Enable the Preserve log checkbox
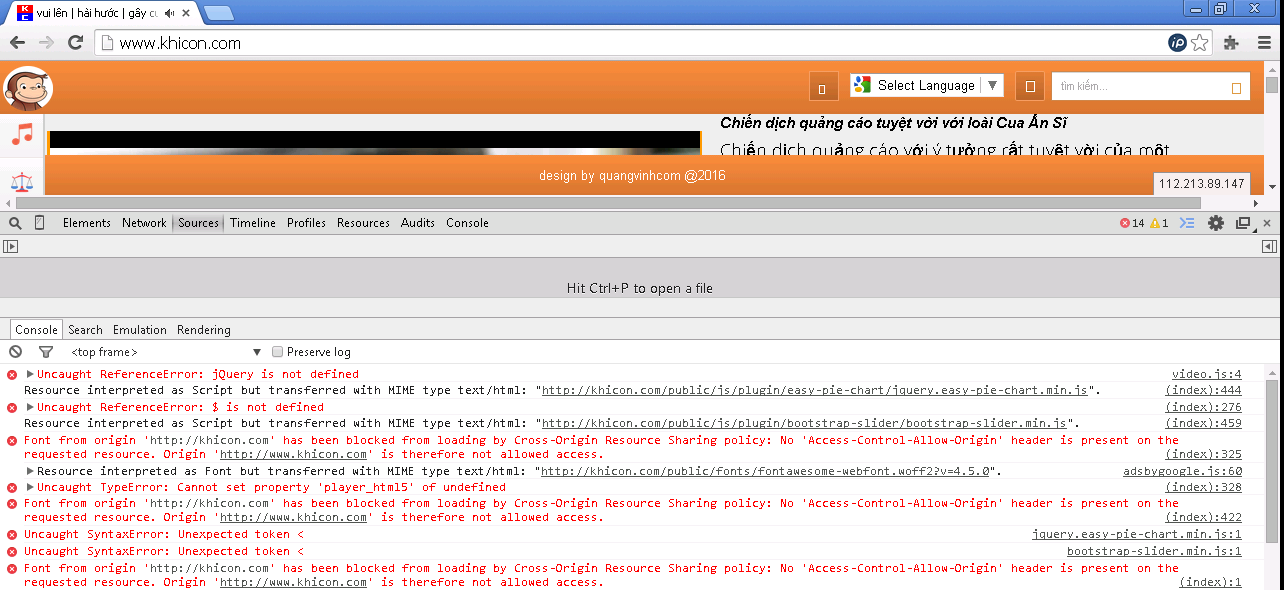The width and height of the screenshot is (1284, 590). [278, 352]
